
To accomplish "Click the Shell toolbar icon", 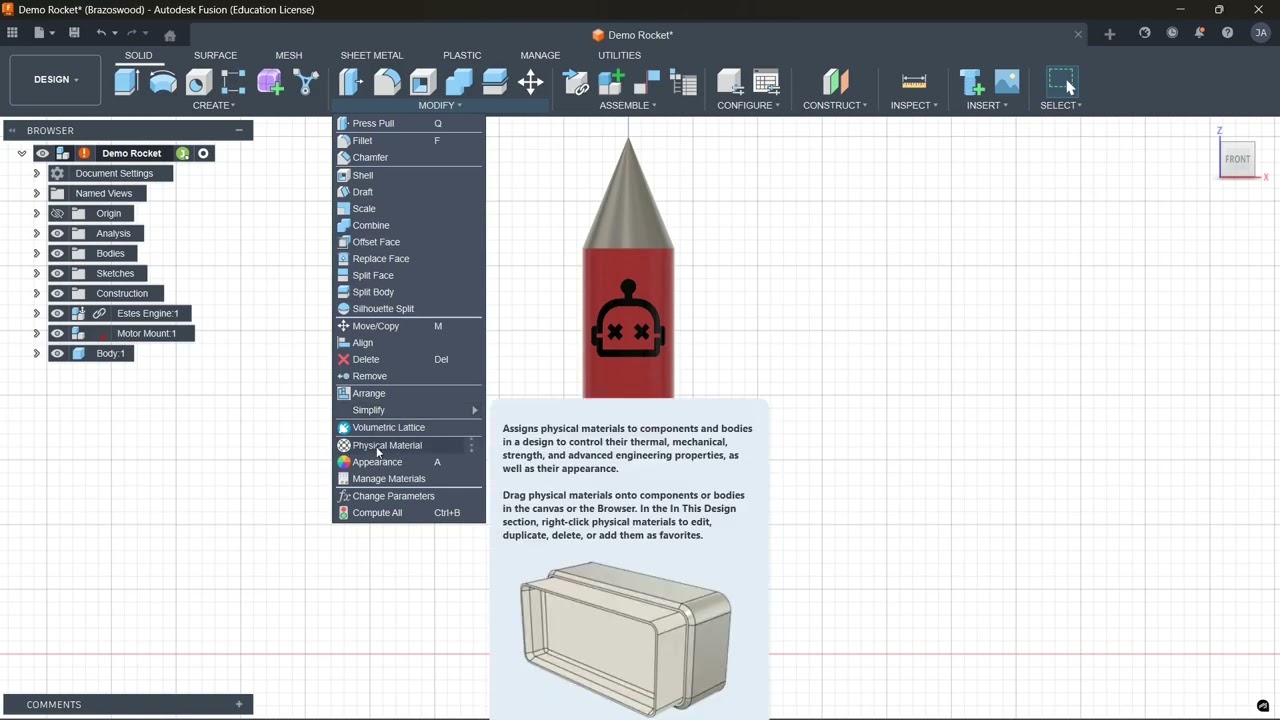I will pyautogui.click(x=423, y=82).
